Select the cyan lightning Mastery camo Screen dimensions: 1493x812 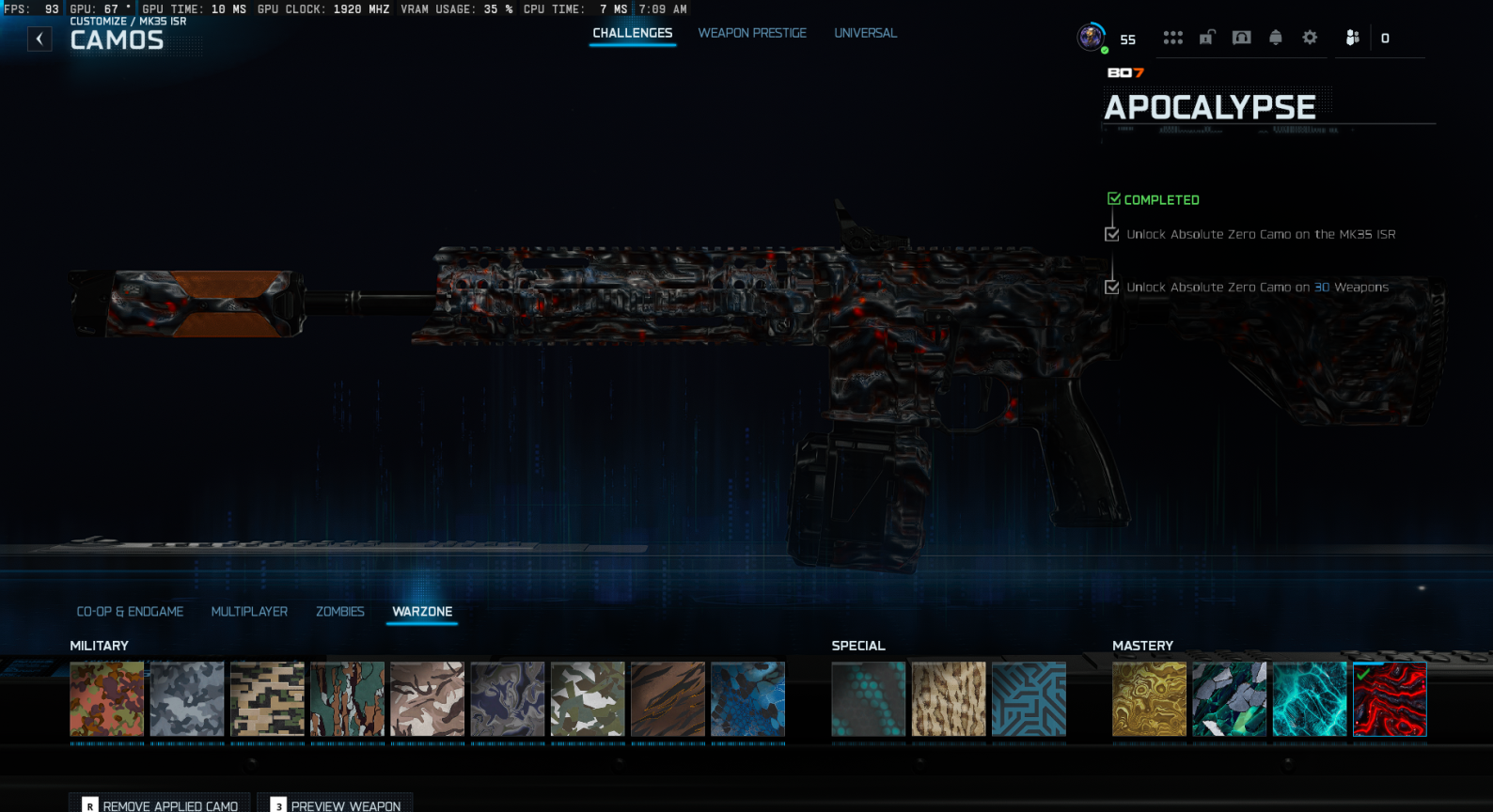(x=1310, y=699)
